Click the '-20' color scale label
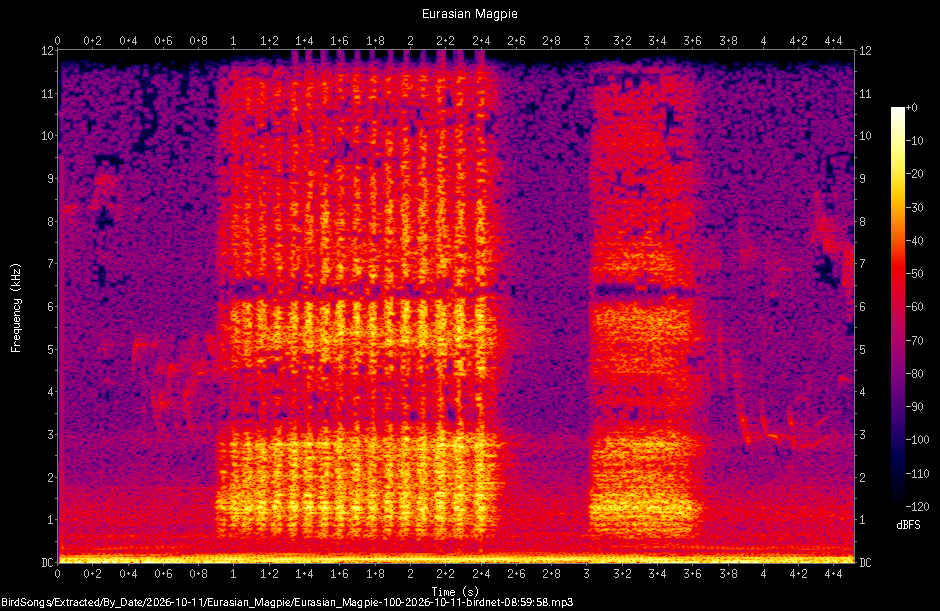 (914, 174)
